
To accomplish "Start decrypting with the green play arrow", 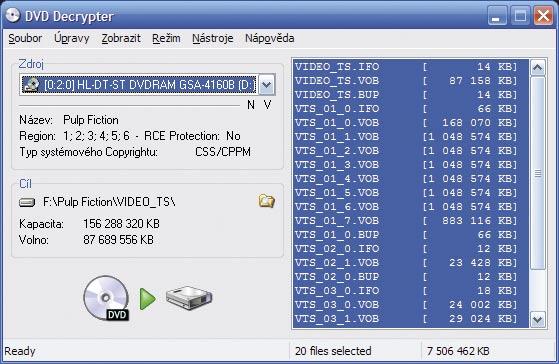I will [x=148, y=299].
